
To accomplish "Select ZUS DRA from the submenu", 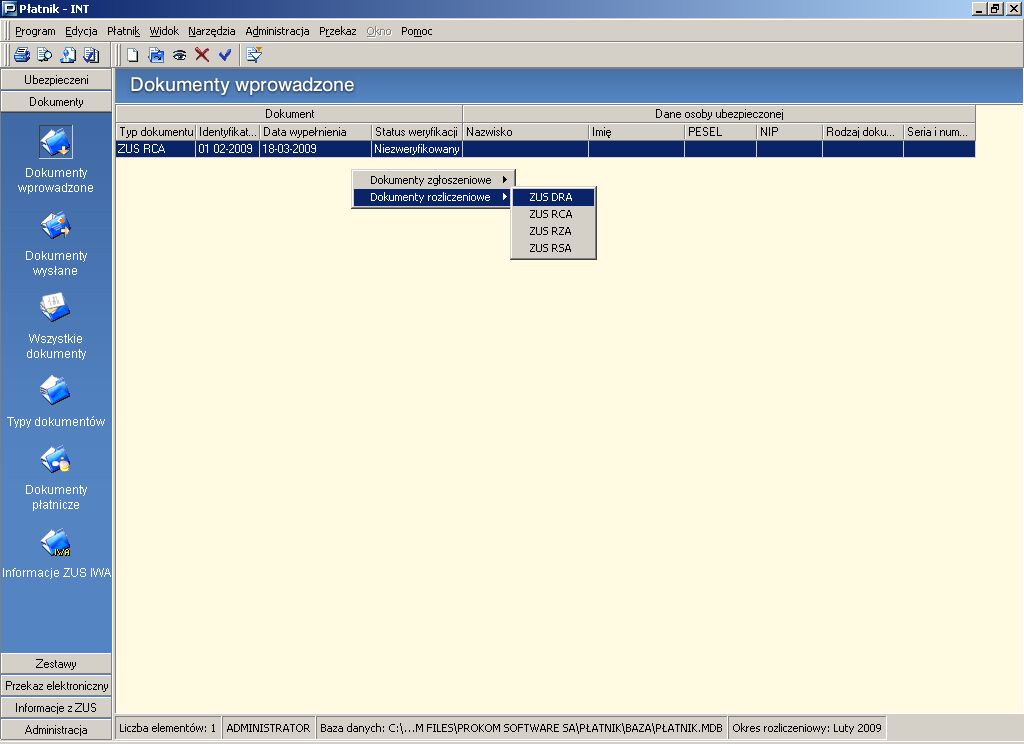I will click(553, 197).
